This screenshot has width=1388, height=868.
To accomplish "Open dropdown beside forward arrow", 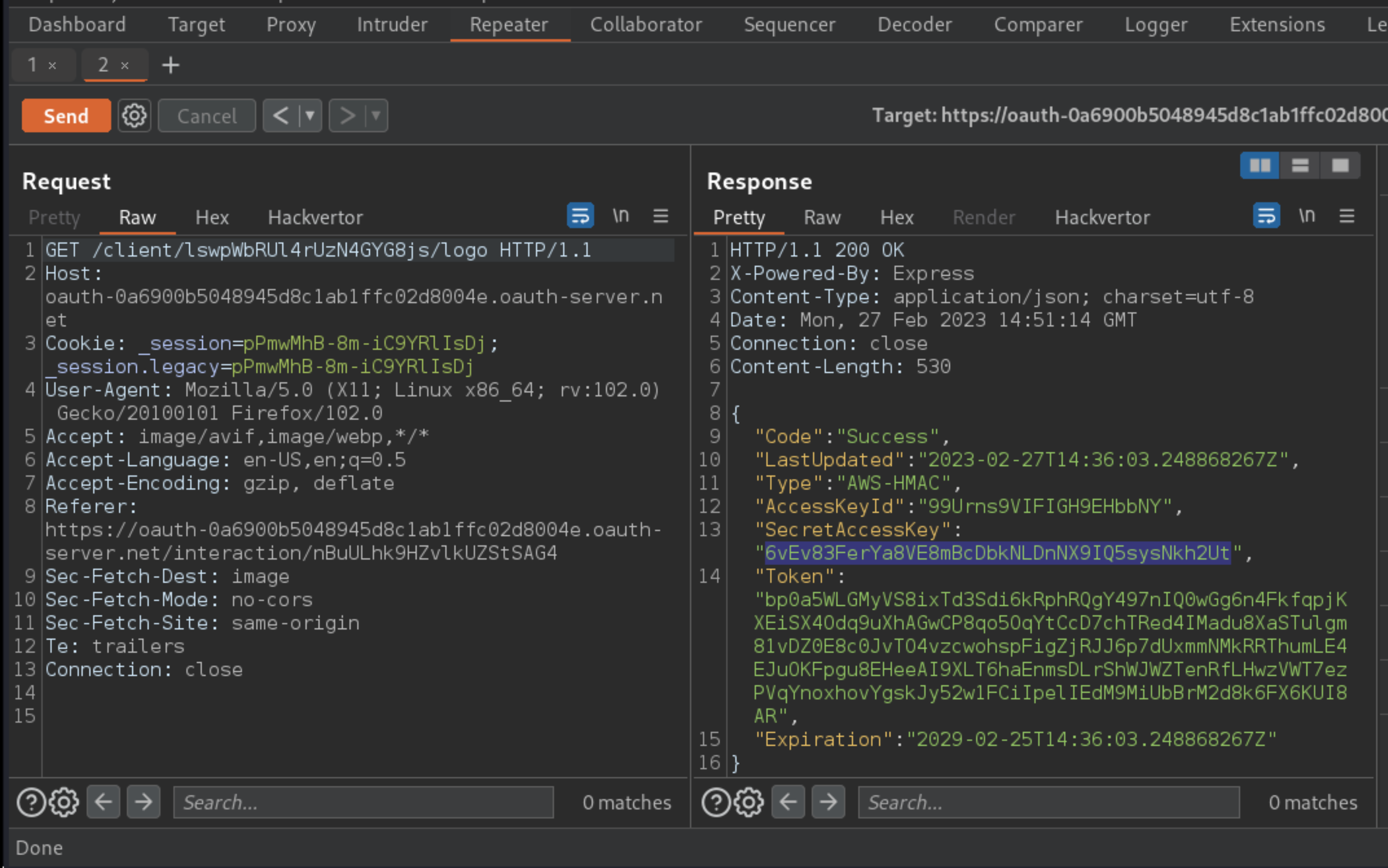I will (x=376, y=116).
